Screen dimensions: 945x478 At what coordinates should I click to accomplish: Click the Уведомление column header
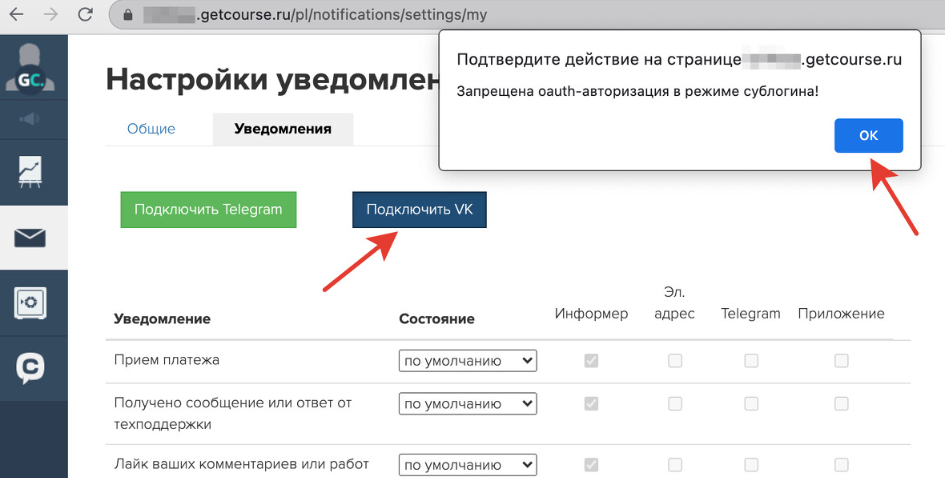point(162,319)
